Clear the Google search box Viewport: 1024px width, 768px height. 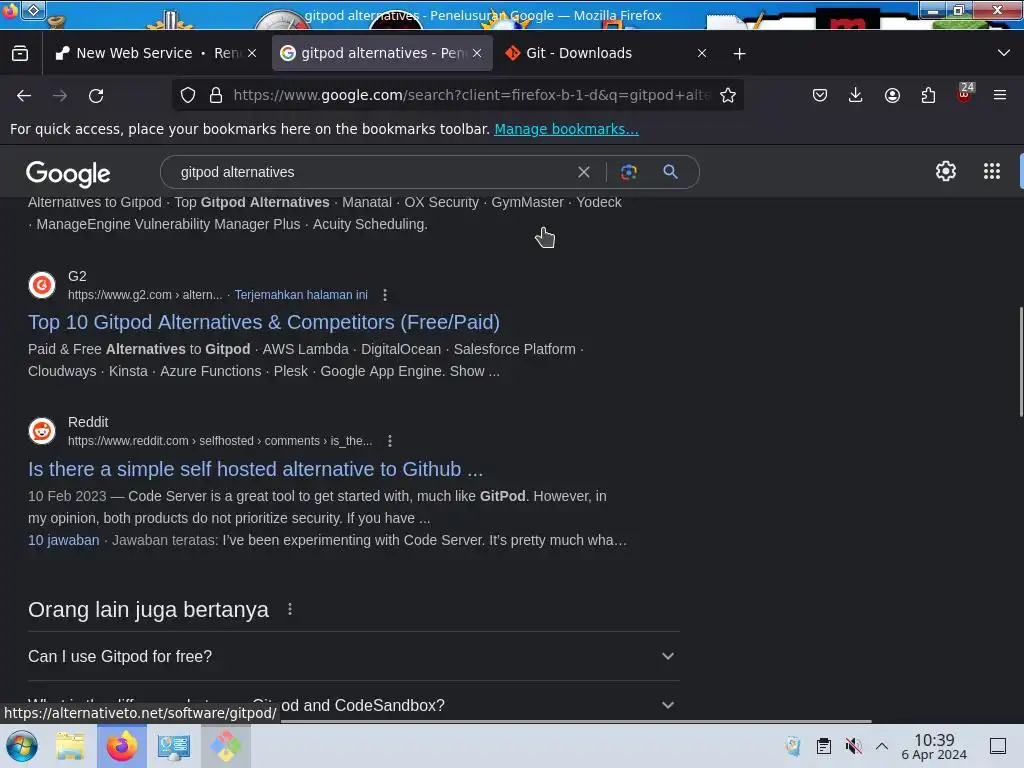(x=584, y=172)
